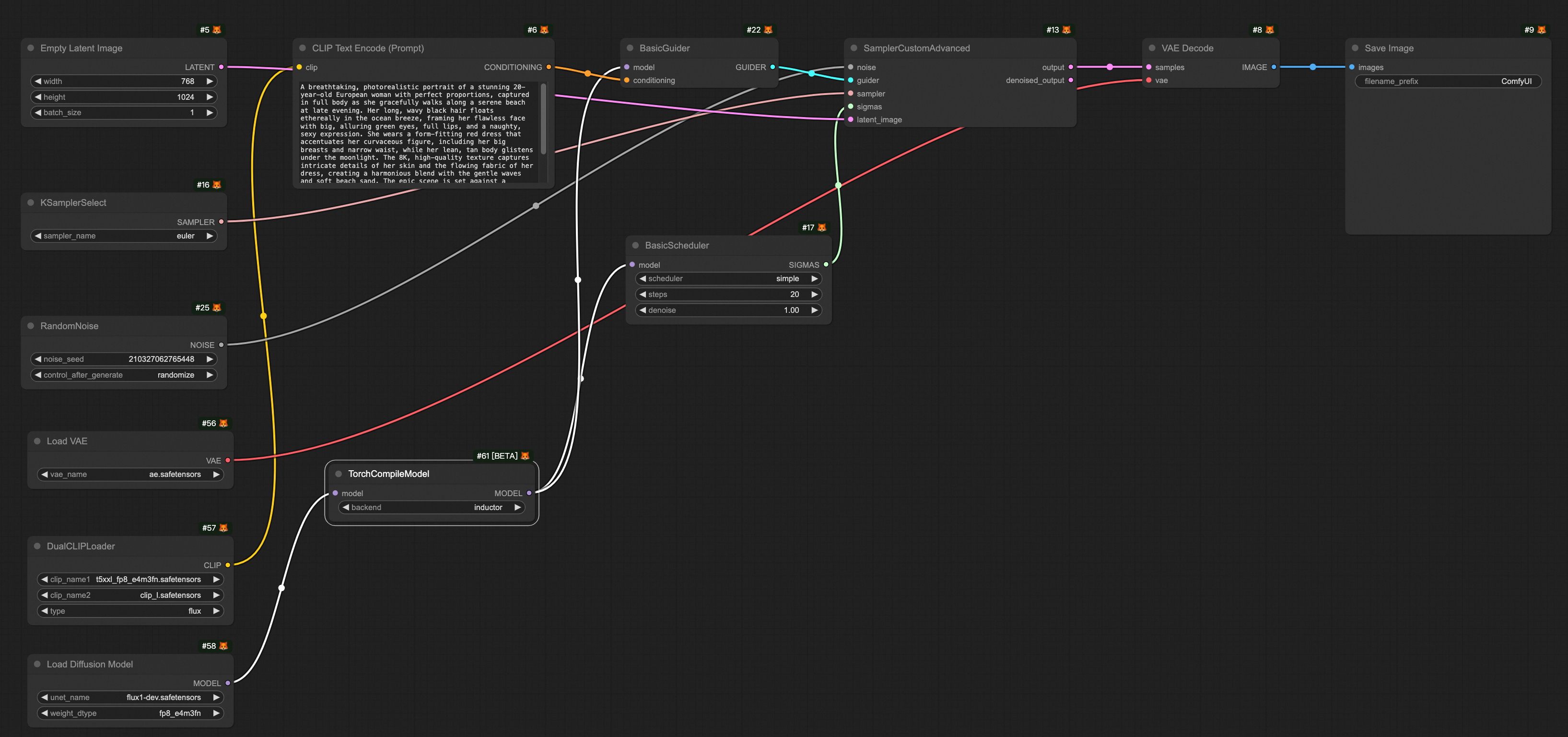The image size is (1568, 737).
Task: Click fox badge icon of BasicScheduler node #17
Action: tap(822, 227)
